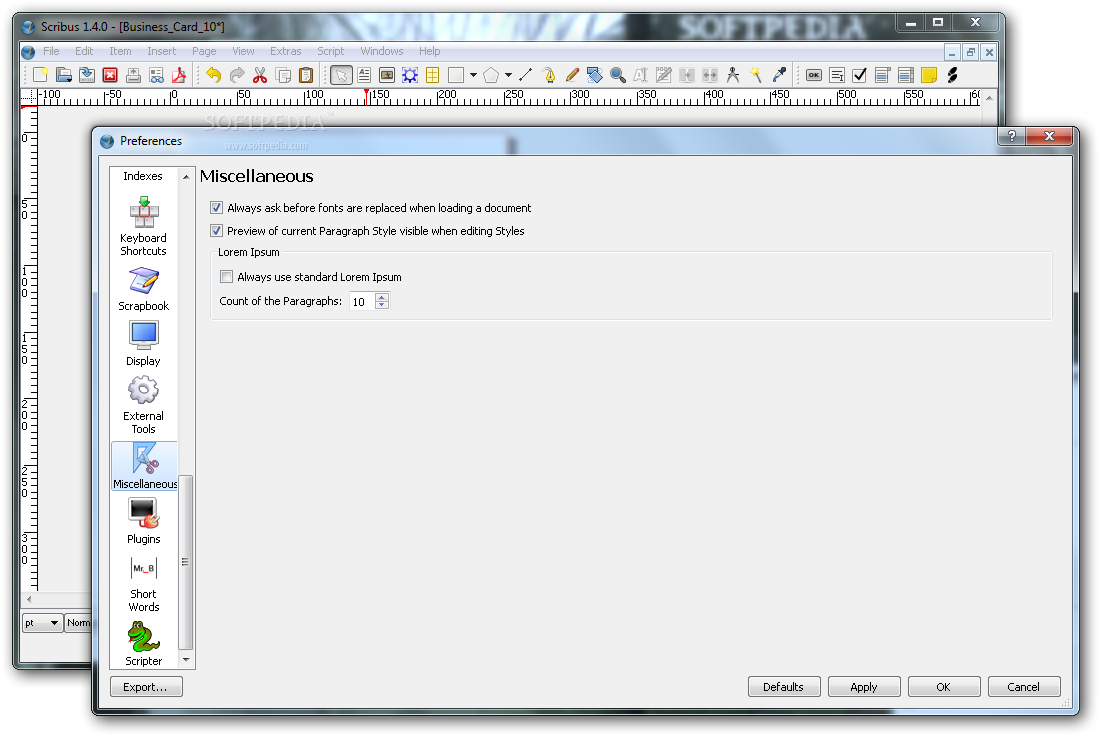
Task: Click the Preferences dialog help question mark button
Action: (x=1012, y=136)
